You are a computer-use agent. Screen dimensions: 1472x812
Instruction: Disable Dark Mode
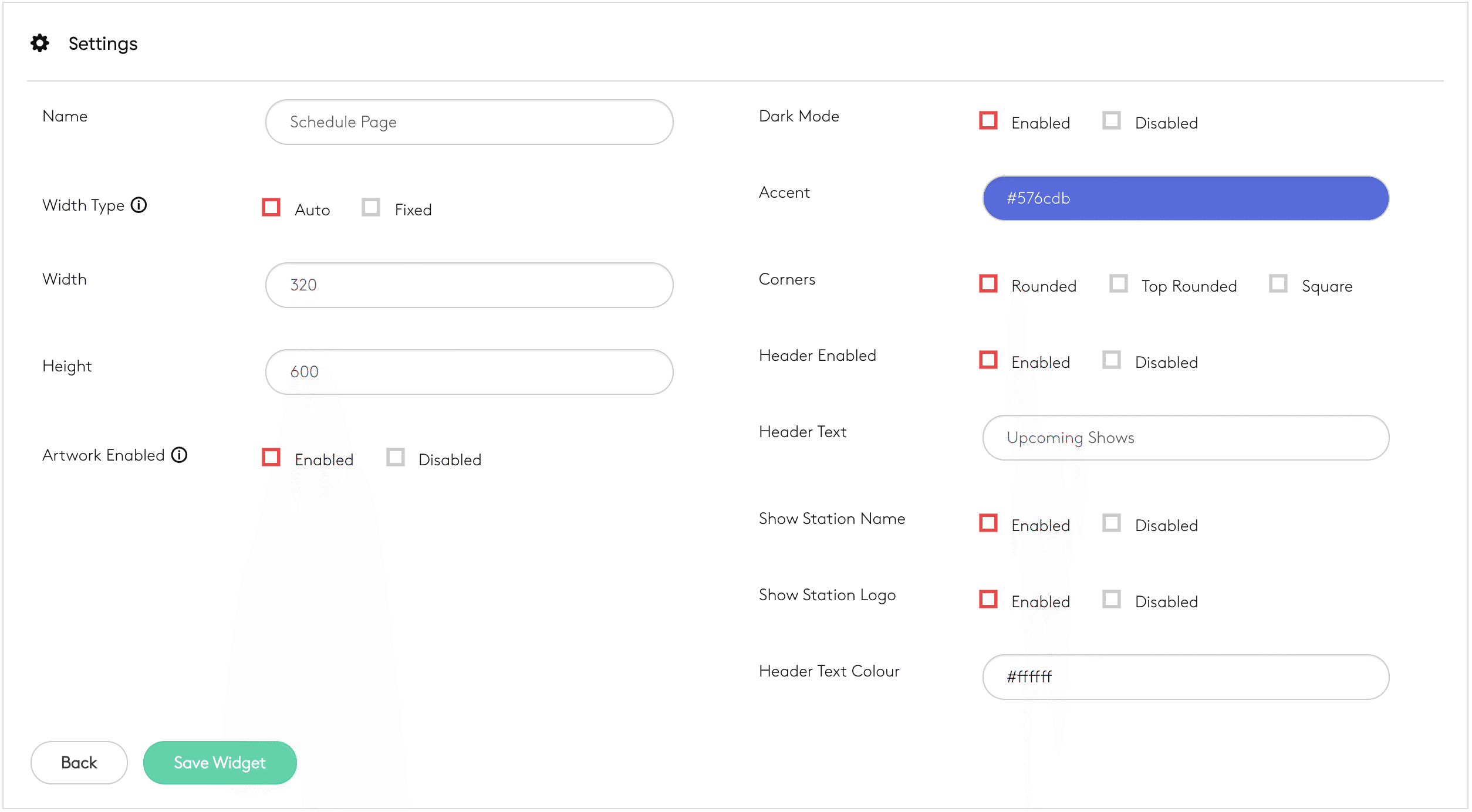(x=1112, y=120)
